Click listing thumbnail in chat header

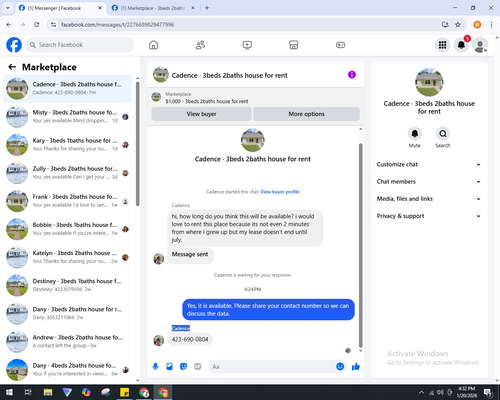pyautogui.click(x=161, y=75)
